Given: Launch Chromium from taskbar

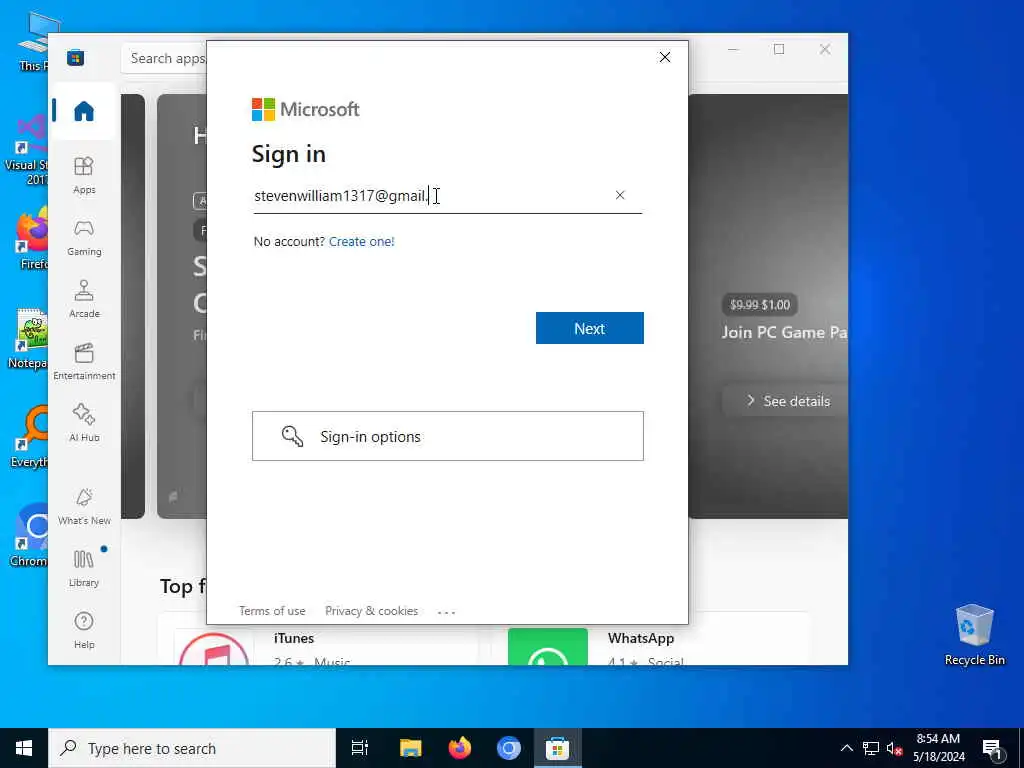Looking at the screenshot, I should point(509,748).
